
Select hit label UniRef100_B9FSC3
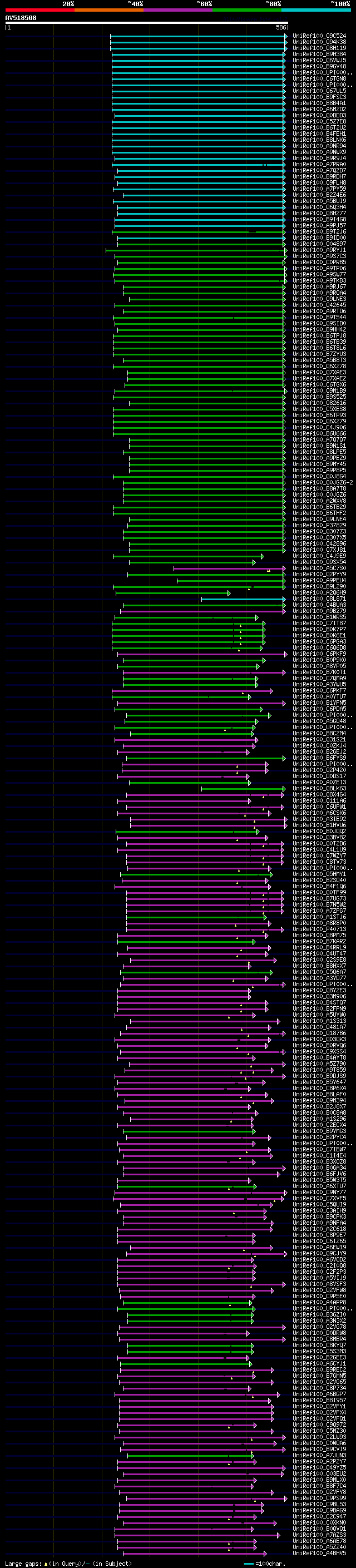tap(319, 97)
